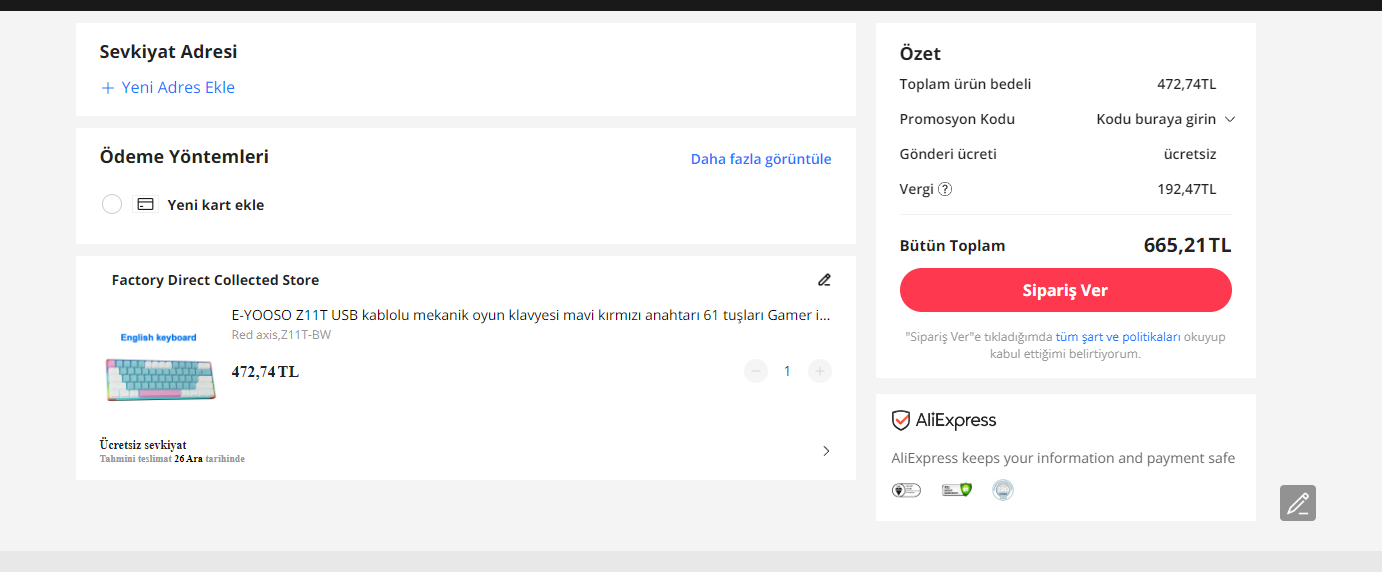Click the Yeni kart ekle label

click(216, 205)
